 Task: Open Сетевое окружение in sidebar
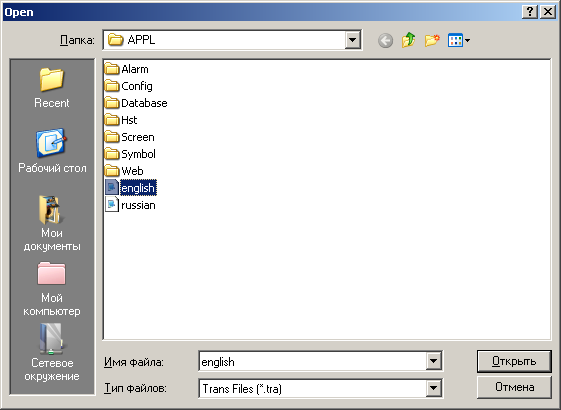(x=52, y=352)
